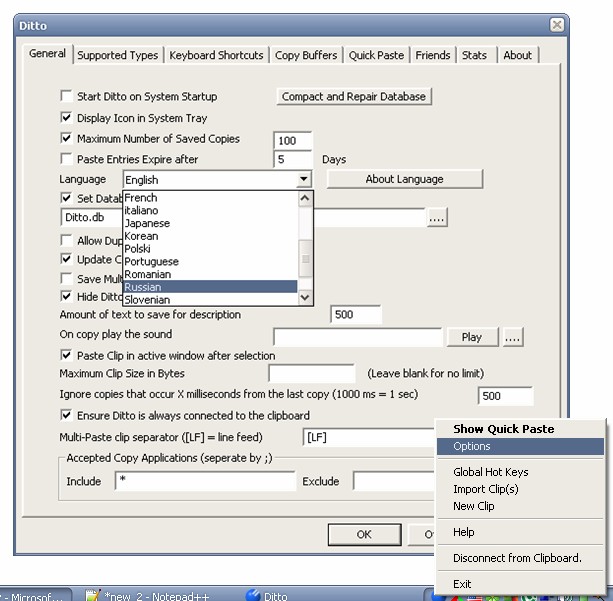Image resolution: width=613 pixels, height=601 pixels.
Task: Click the Multi-Paste clip separator field
Action: 369,437
